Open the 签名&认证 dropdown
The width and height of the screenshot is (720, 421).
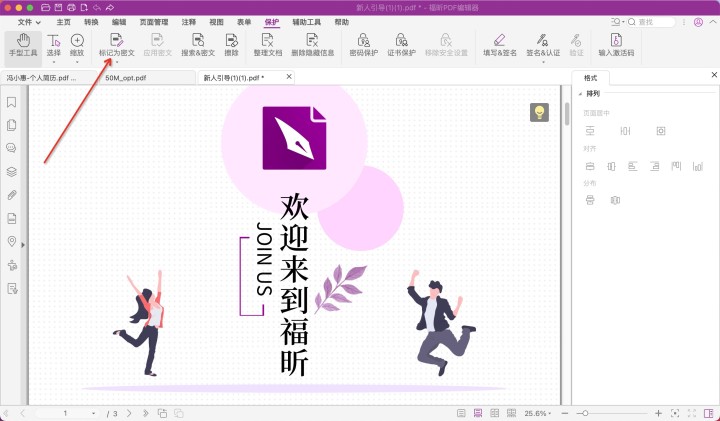click(x=543, y=45)
